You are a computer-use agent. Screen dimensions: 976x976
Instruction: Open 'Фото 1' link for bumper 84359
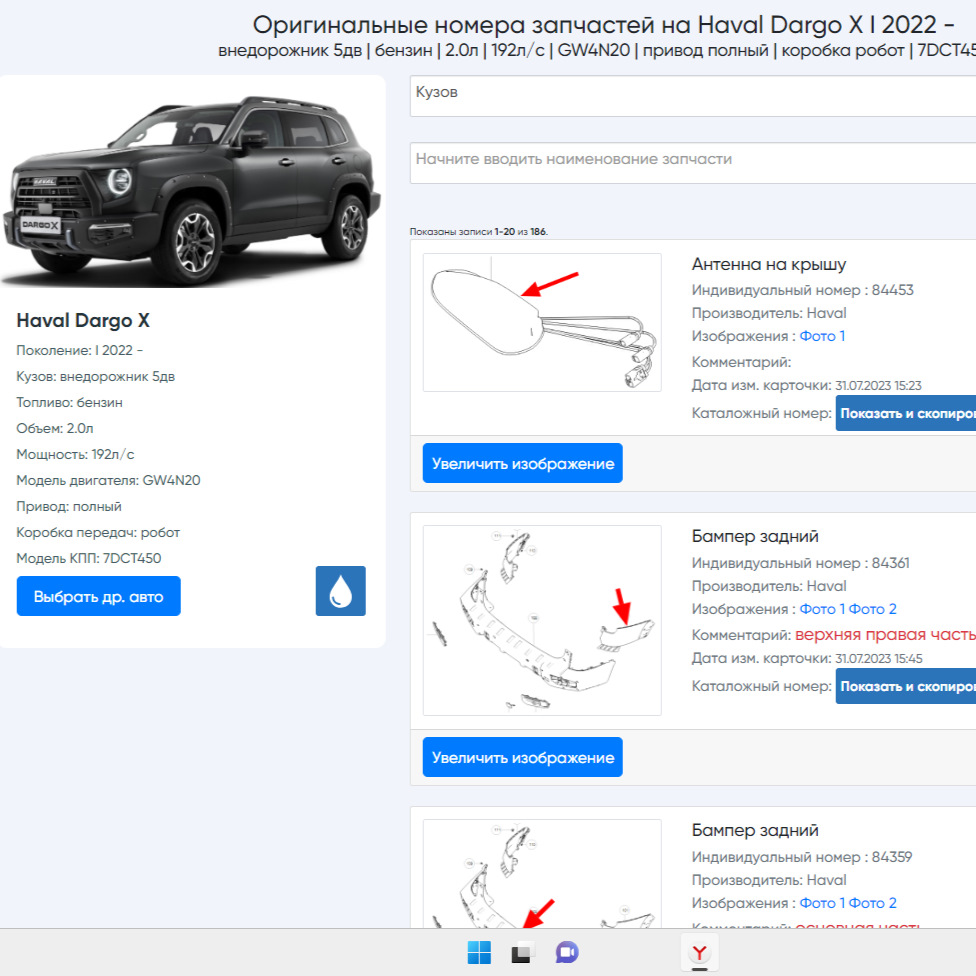coord(822,903)
